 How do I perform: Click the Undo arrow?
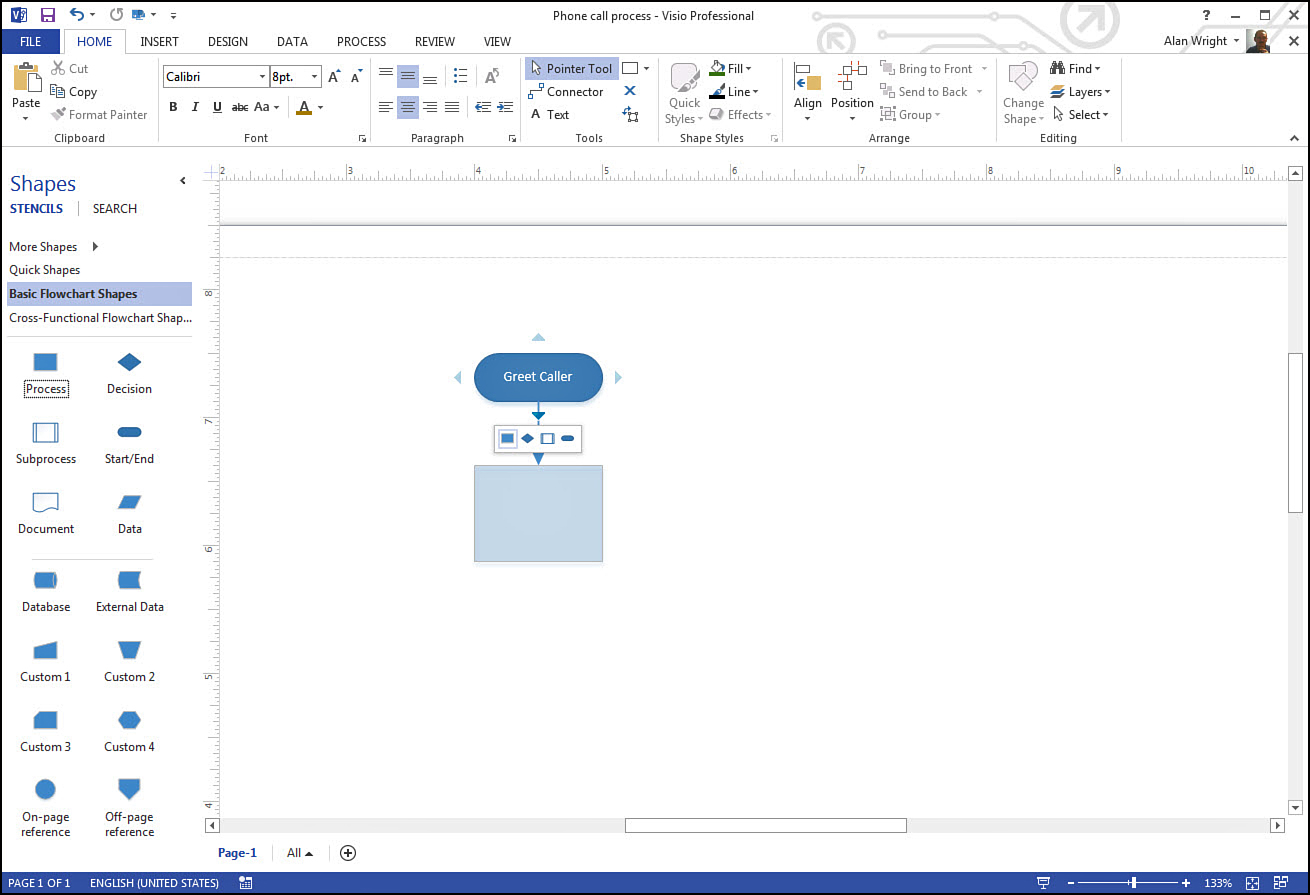point(77,15)
